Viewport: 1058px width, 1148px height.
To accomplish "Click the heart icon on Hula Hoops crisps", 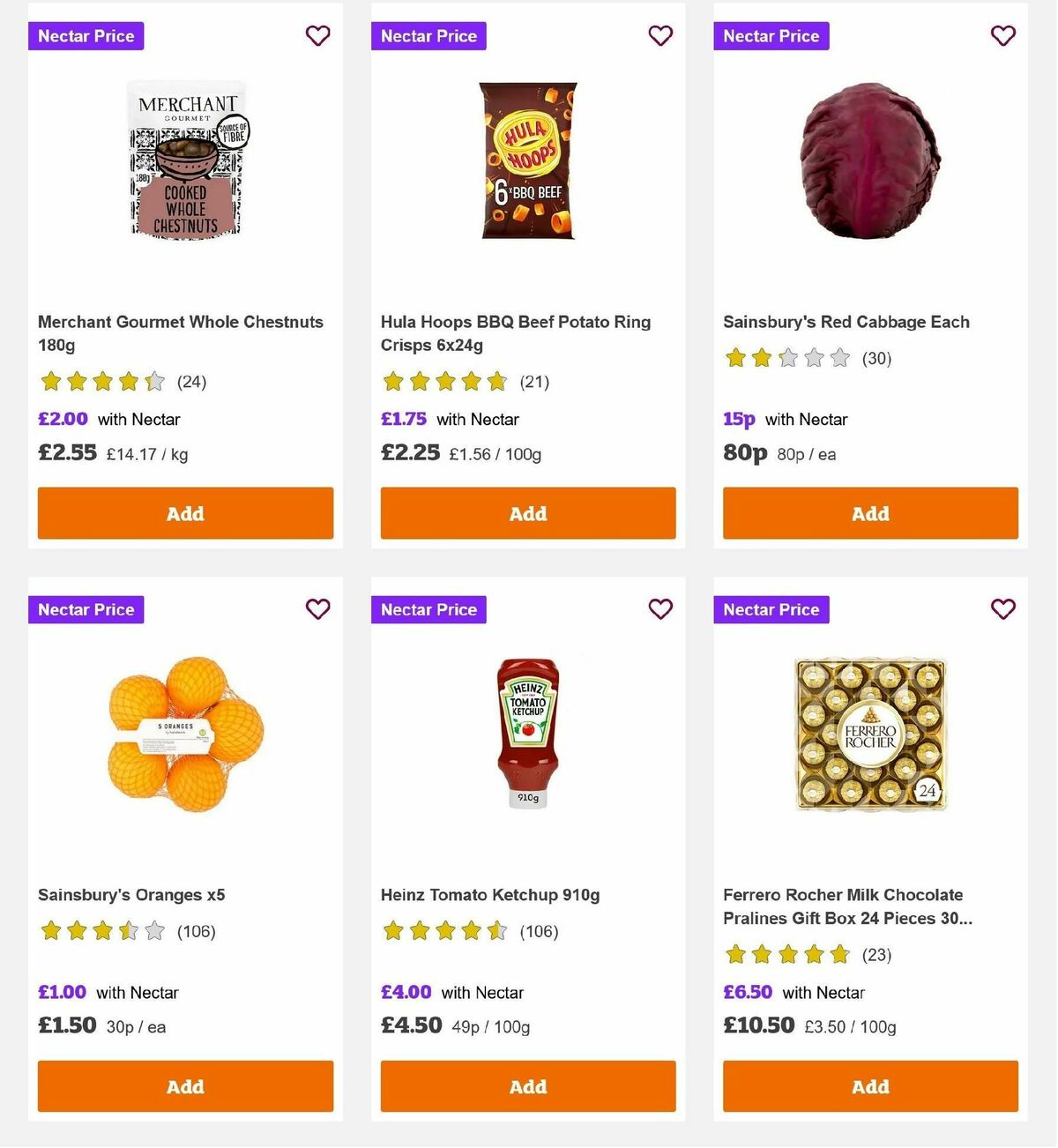I will (x=660, y=35).
